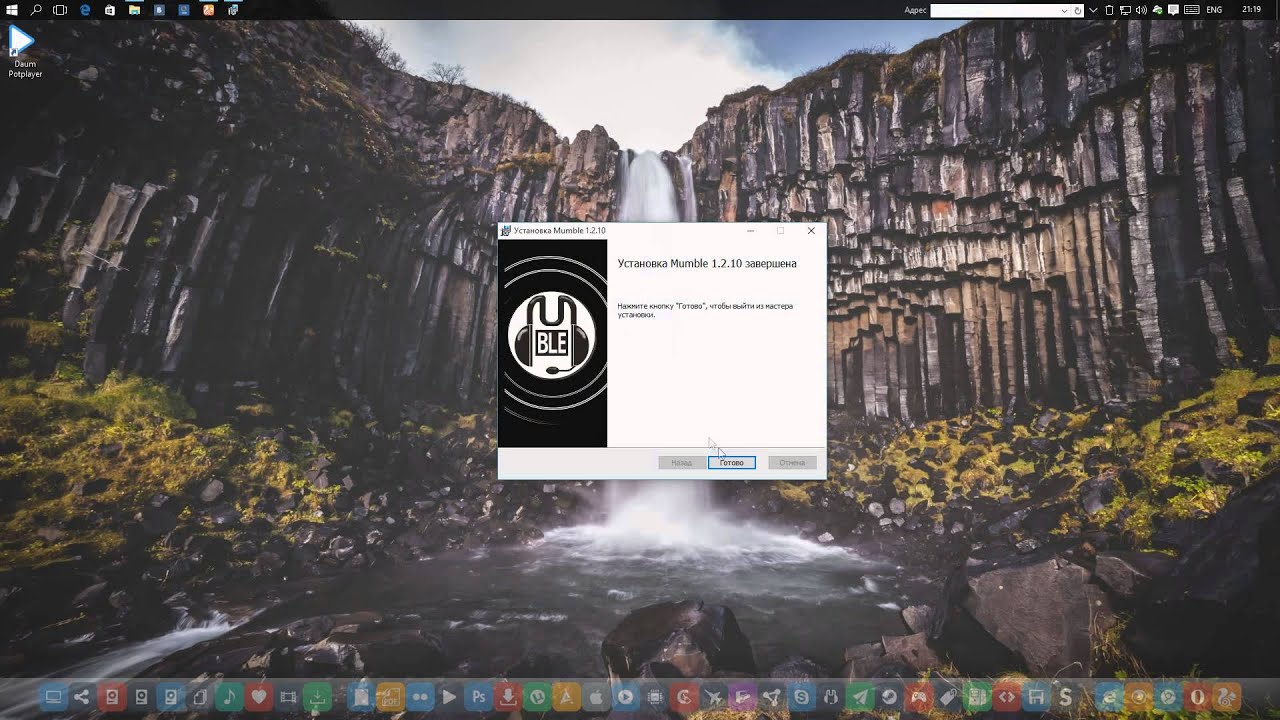Image resolution: width=1280 pixels, height=720 pixels.
Task: Open the Apple logo dock icon
Action: pos(596,696)
